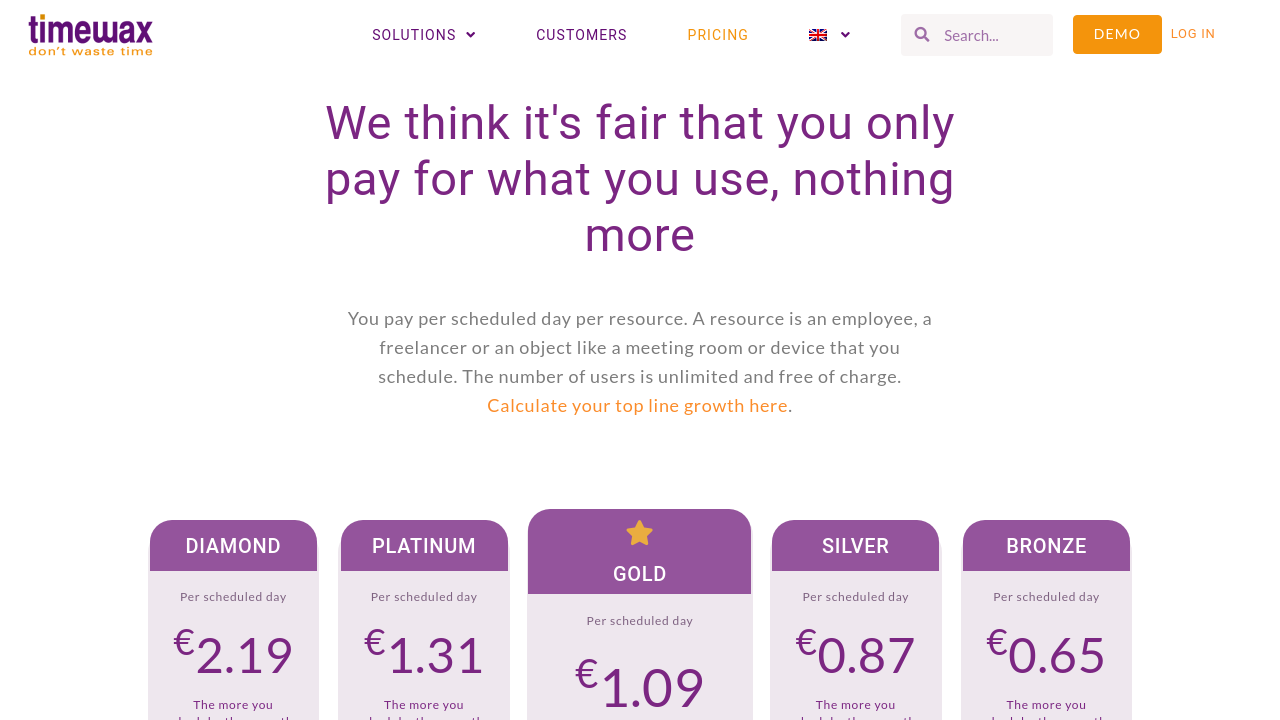
Task: Go to the Customers page
Action: (x=581, y=35)
